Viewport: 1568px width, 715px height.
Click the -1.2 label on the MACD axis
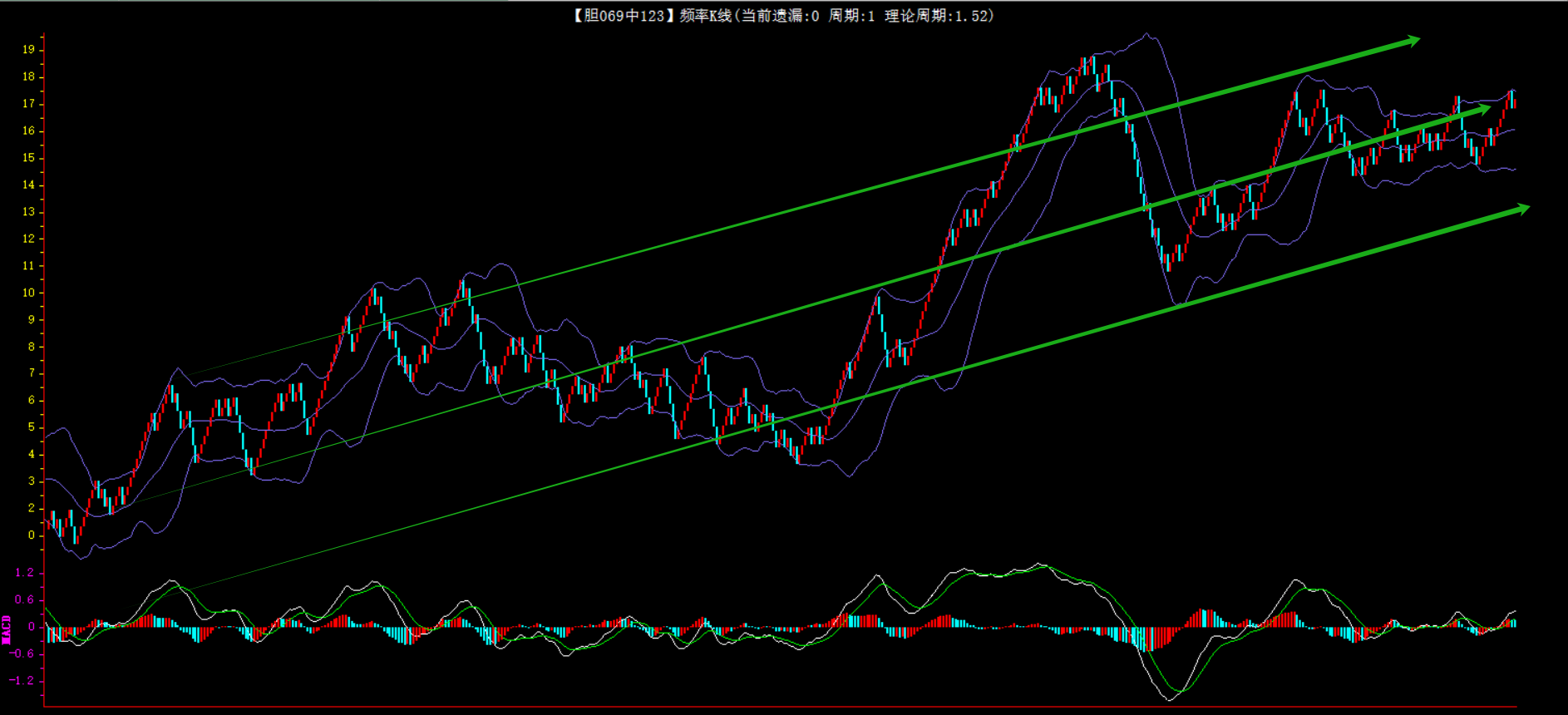[x=22, y=681]
